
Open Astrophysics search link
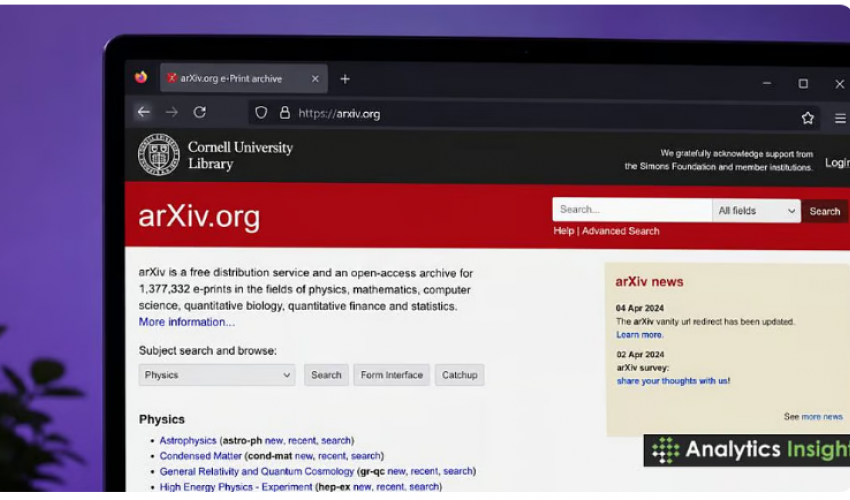click(x=336, y=440)
